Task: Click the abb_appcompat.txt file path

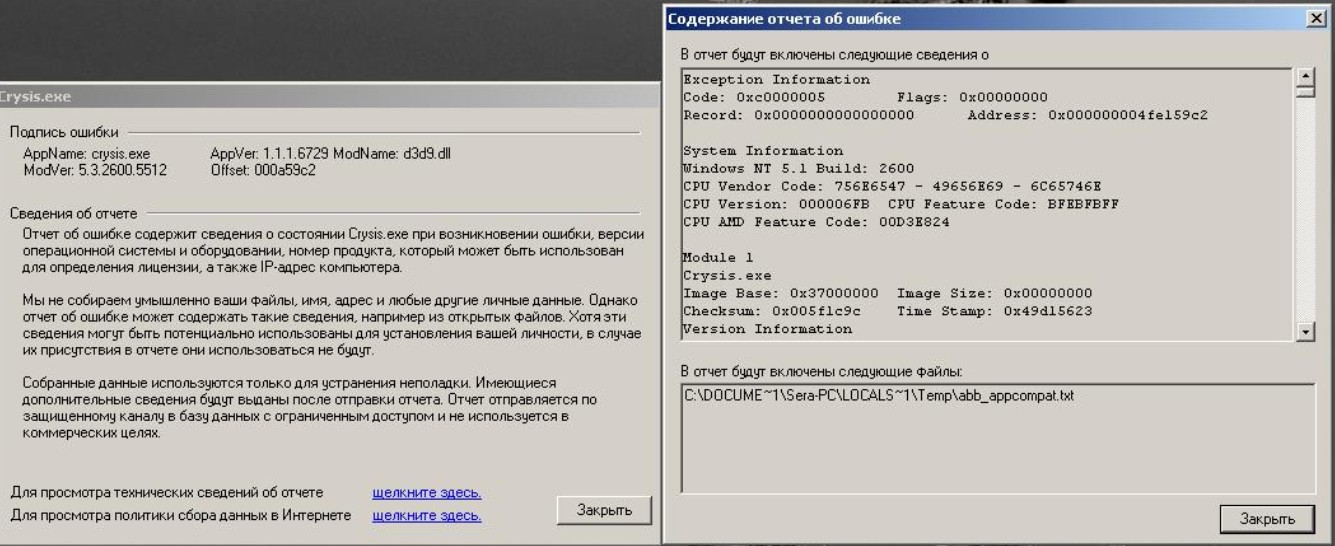Action: point(878,396)
